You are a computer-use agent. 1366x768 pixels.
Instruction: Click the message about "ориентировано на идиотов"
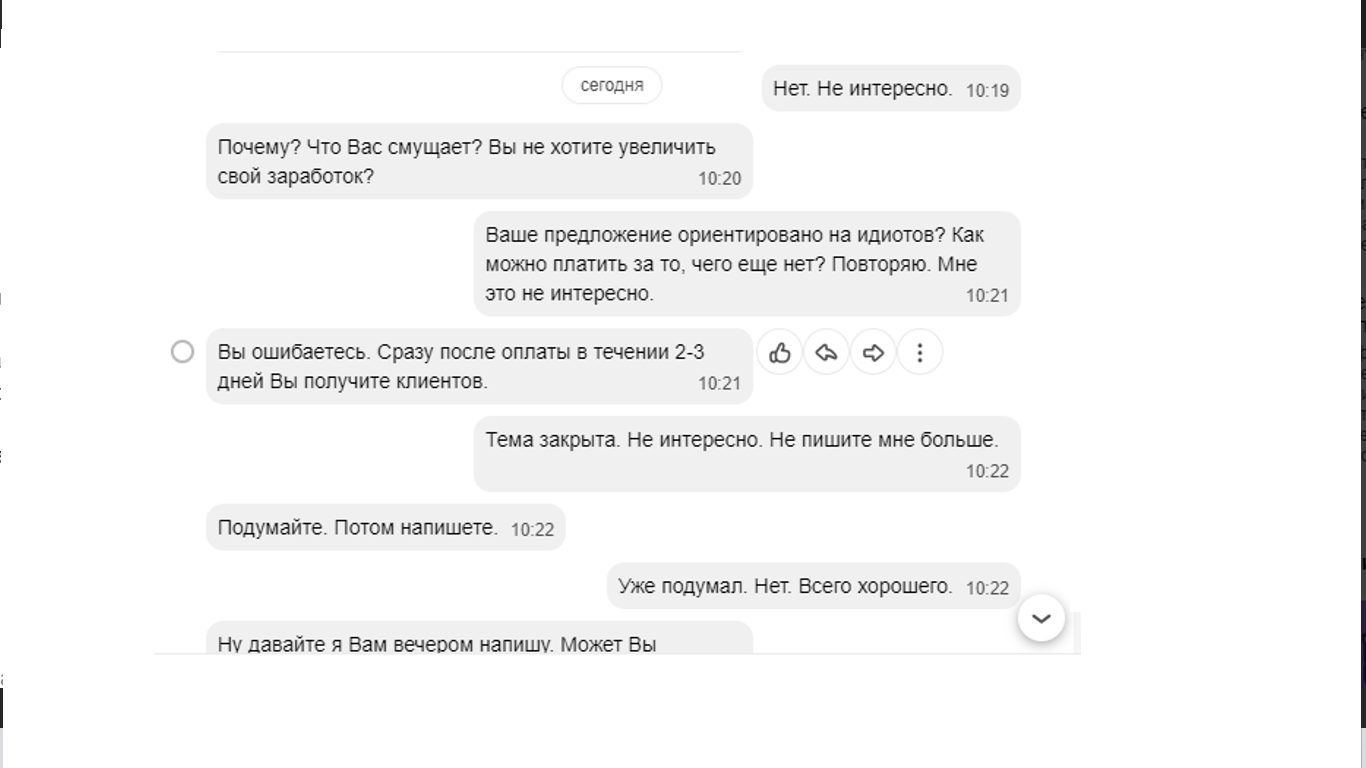pos(734,264)
